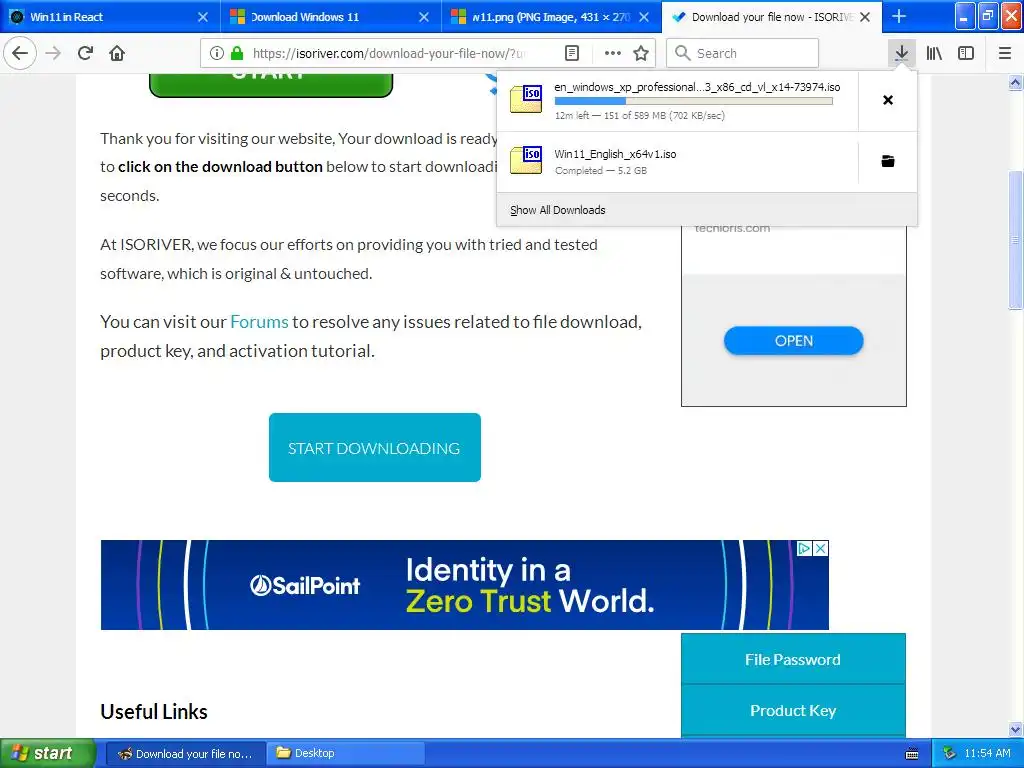Click the green padlock security icon
The height and width of the screenshot is (768, 1024).
pos(237,54)
